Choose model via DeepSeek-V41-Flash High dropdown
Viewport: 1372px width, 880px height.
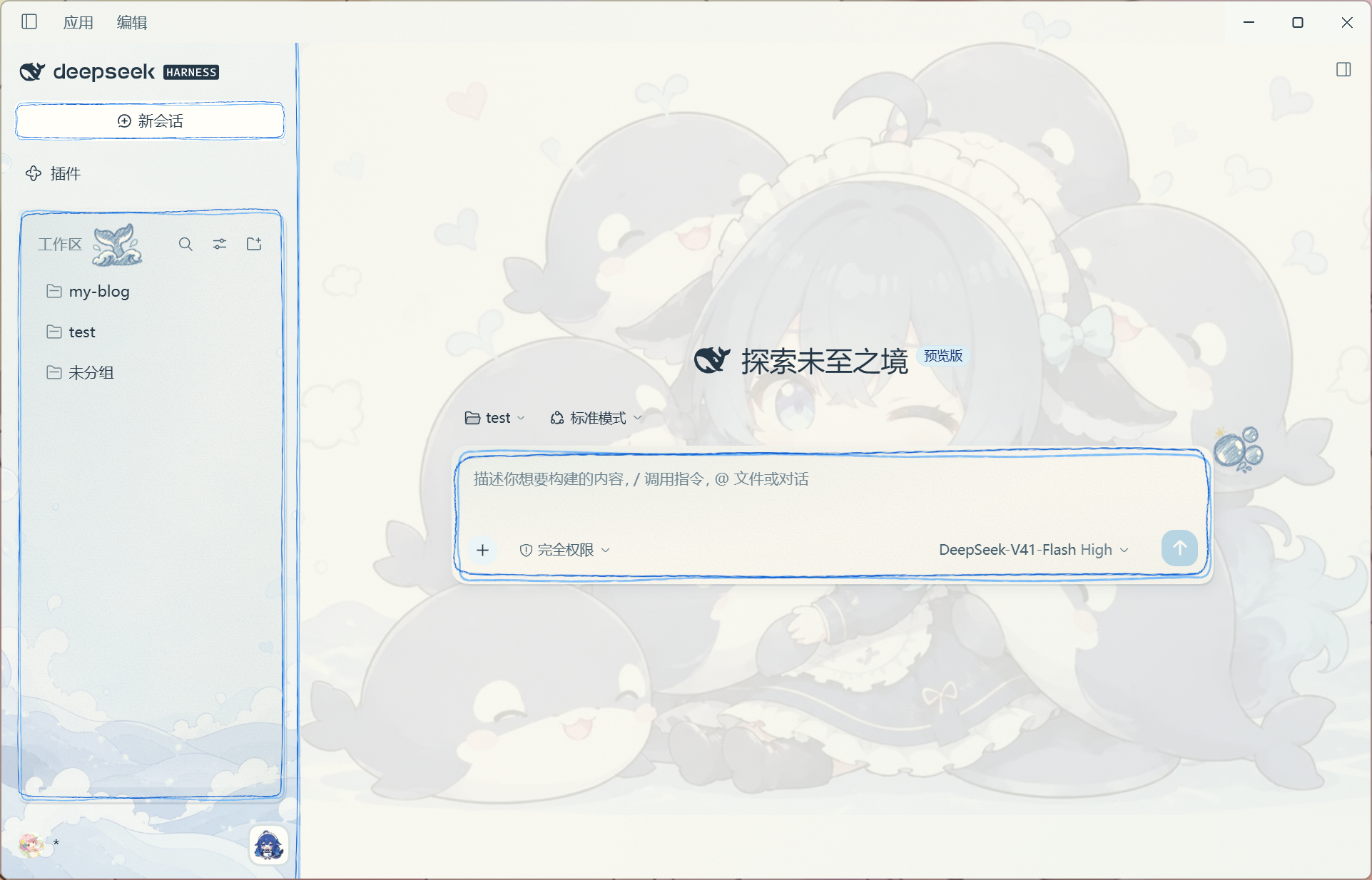click(1033, 550)
